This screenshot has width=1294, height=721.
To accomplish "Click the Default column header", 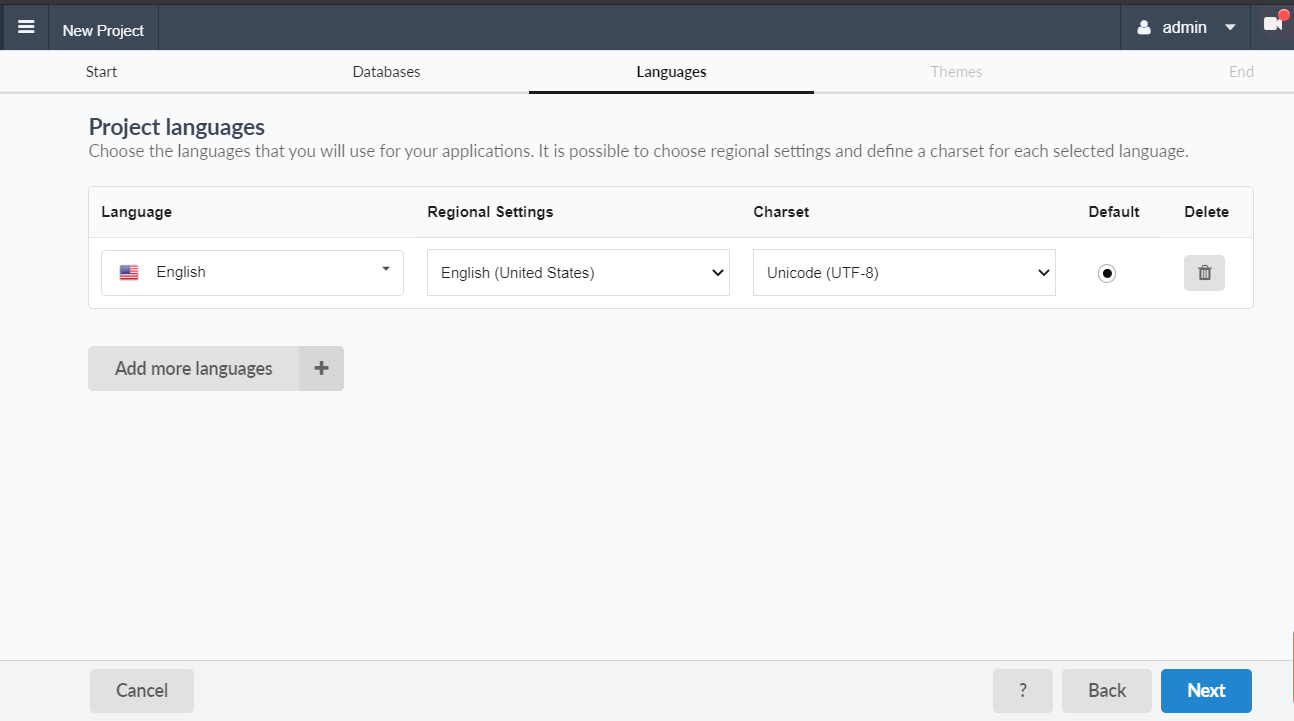I will (1114, 212).
